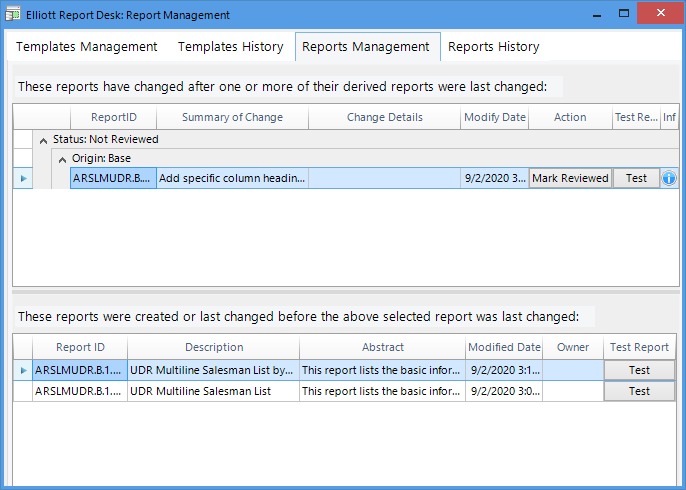The height and width of the screenshot is (490, 686).
Task: Sort by the ReportID column header
Action: 114,117
